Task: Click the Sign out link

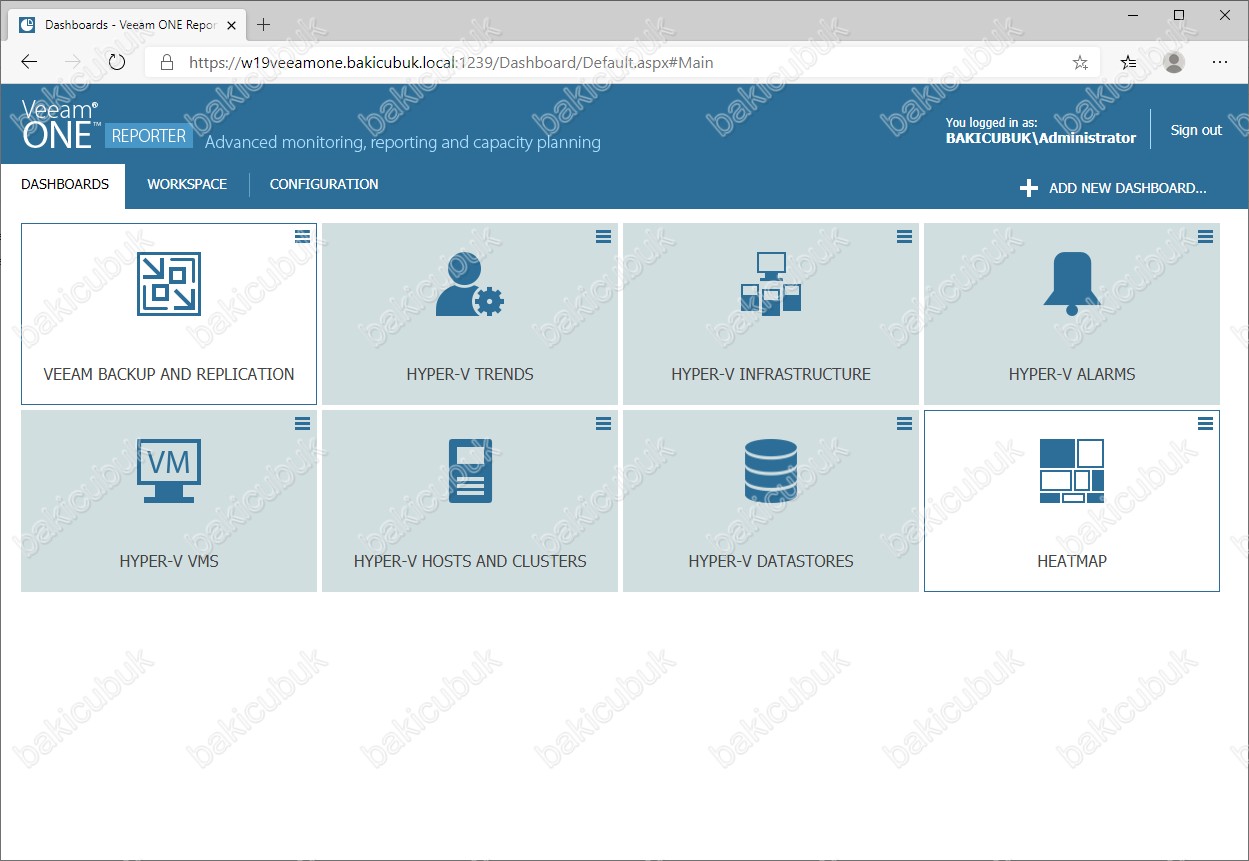Action: point(1196,130)
